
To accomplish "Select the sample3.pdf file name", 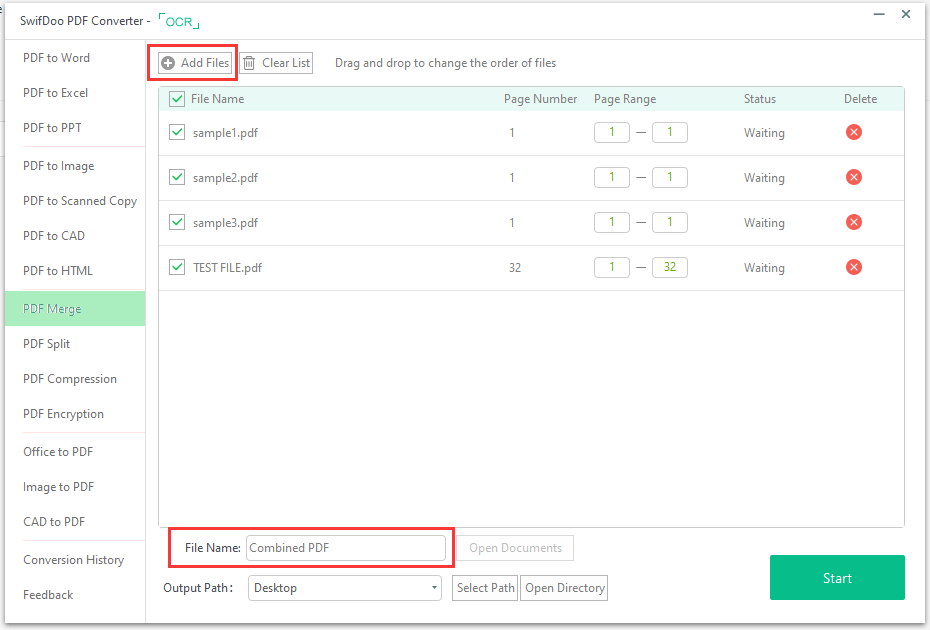I will point(225,223).
